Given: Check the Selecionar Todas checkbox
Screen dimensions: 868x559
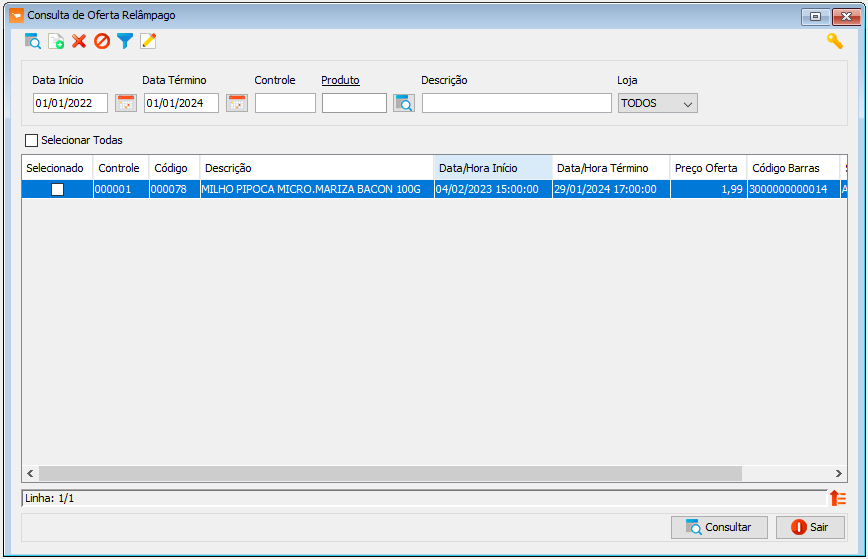Looking at the screenshot, I should point(32,141).
